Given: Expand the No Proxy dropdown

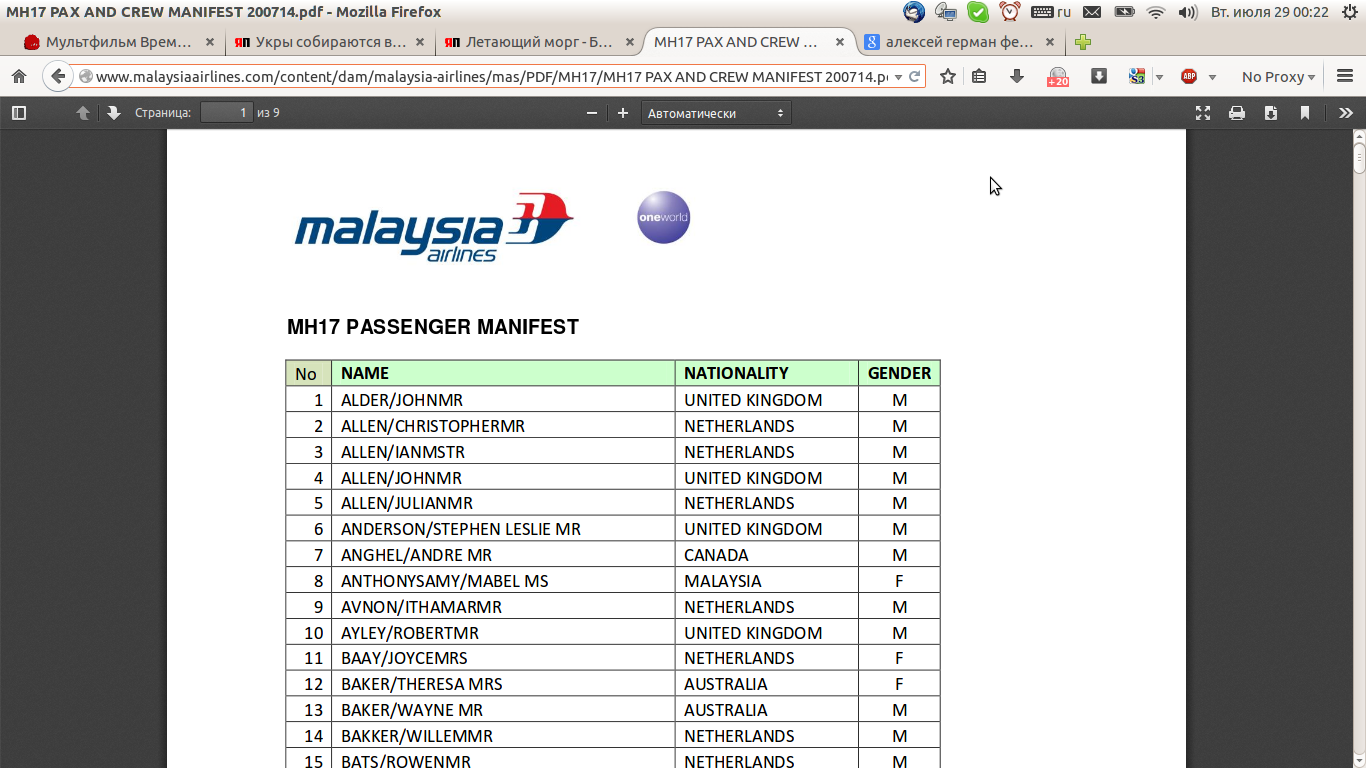Looking at the screenshot, I should pos(1278,77).
